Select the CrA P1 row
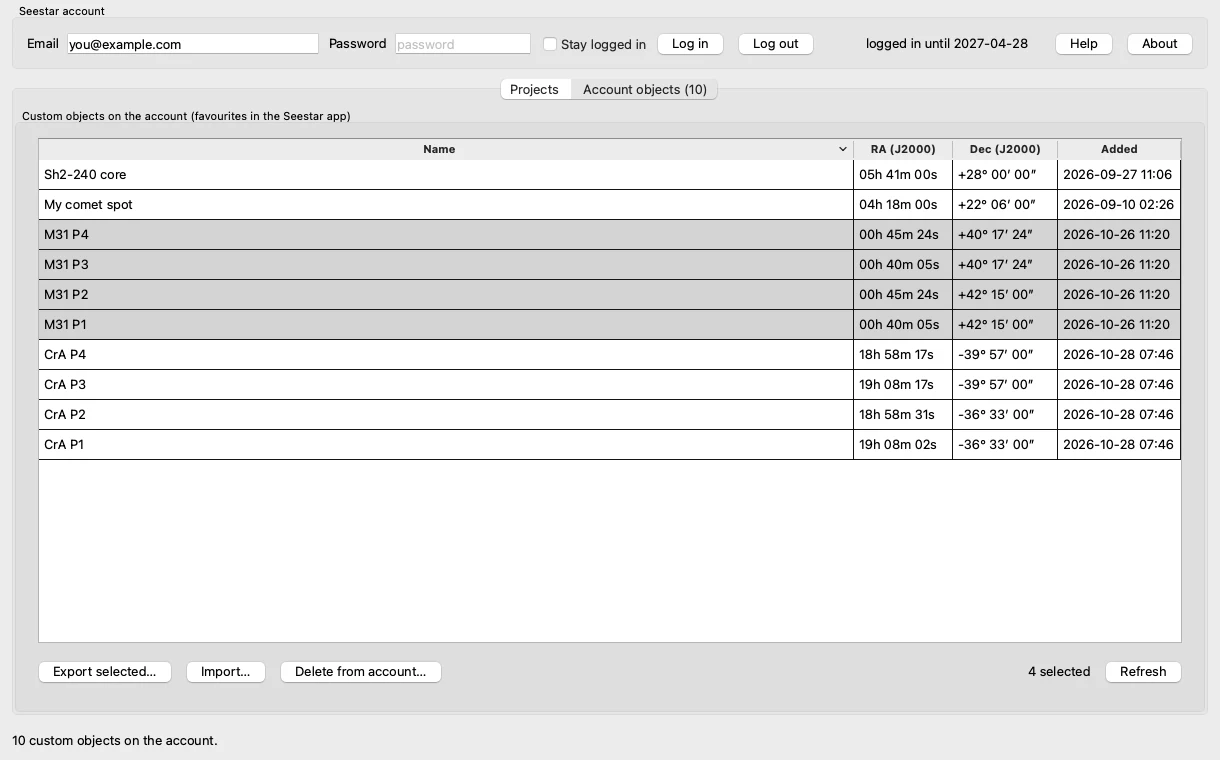 [610, 445]
